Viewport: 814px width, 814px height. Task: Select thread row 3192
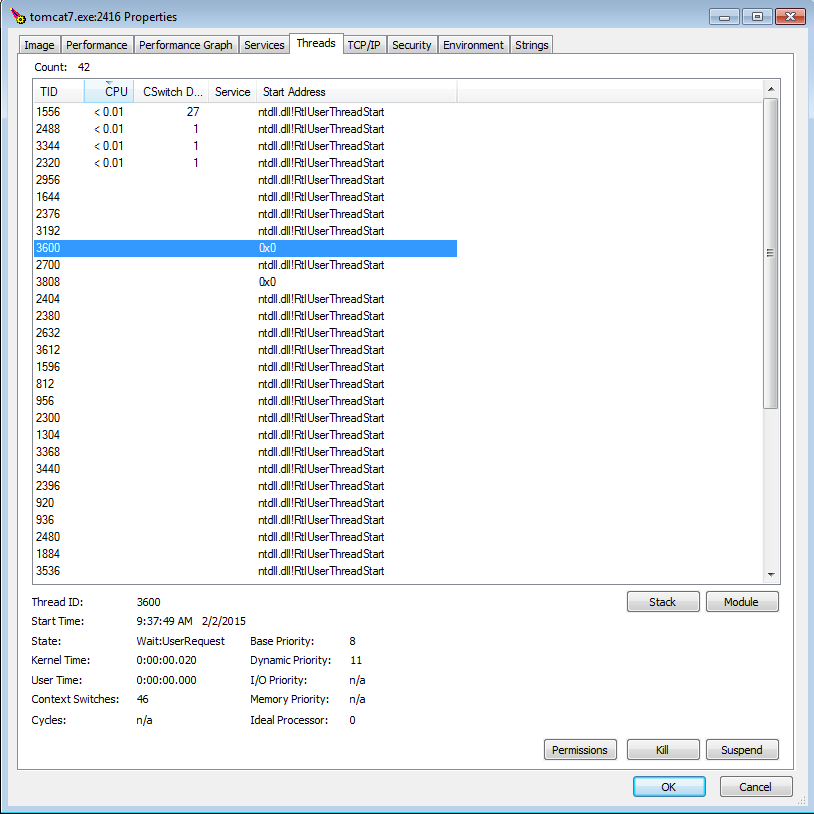245,231
